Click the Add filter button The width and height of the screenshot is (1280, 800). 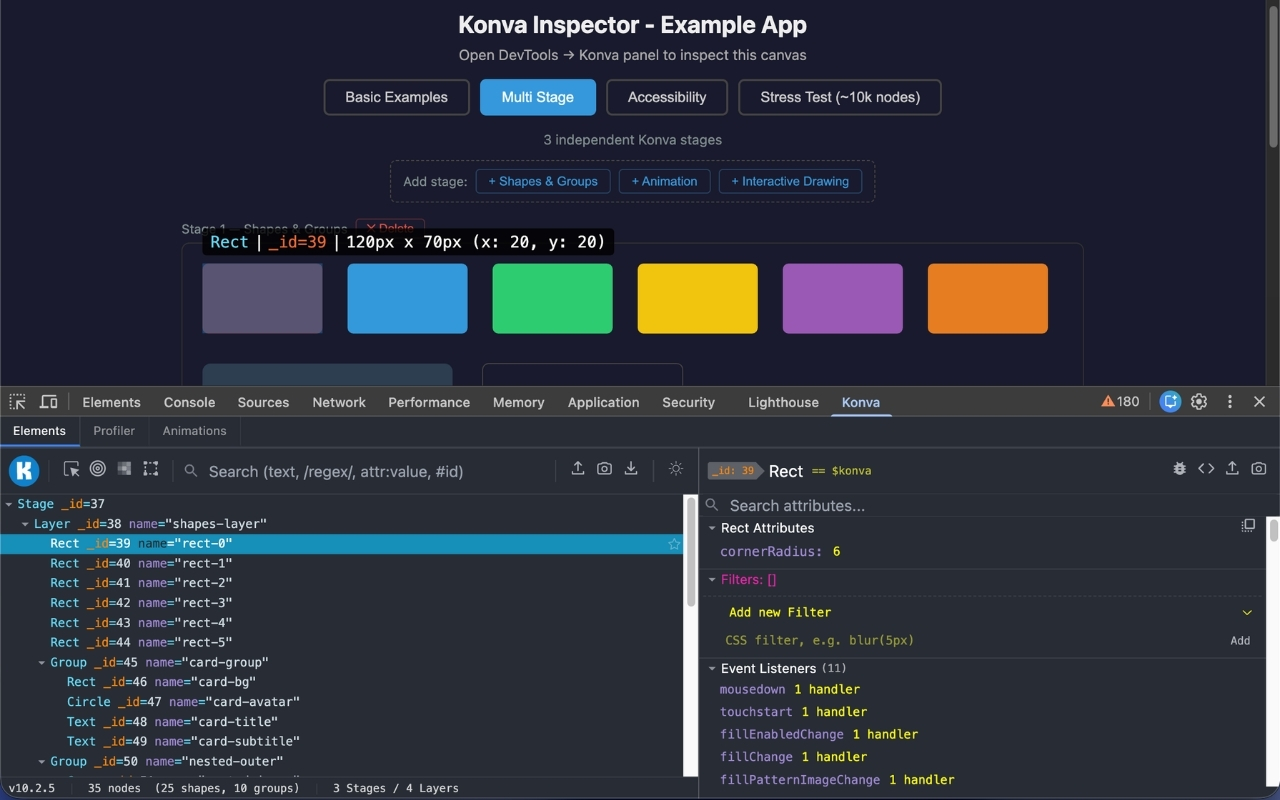1240,641
